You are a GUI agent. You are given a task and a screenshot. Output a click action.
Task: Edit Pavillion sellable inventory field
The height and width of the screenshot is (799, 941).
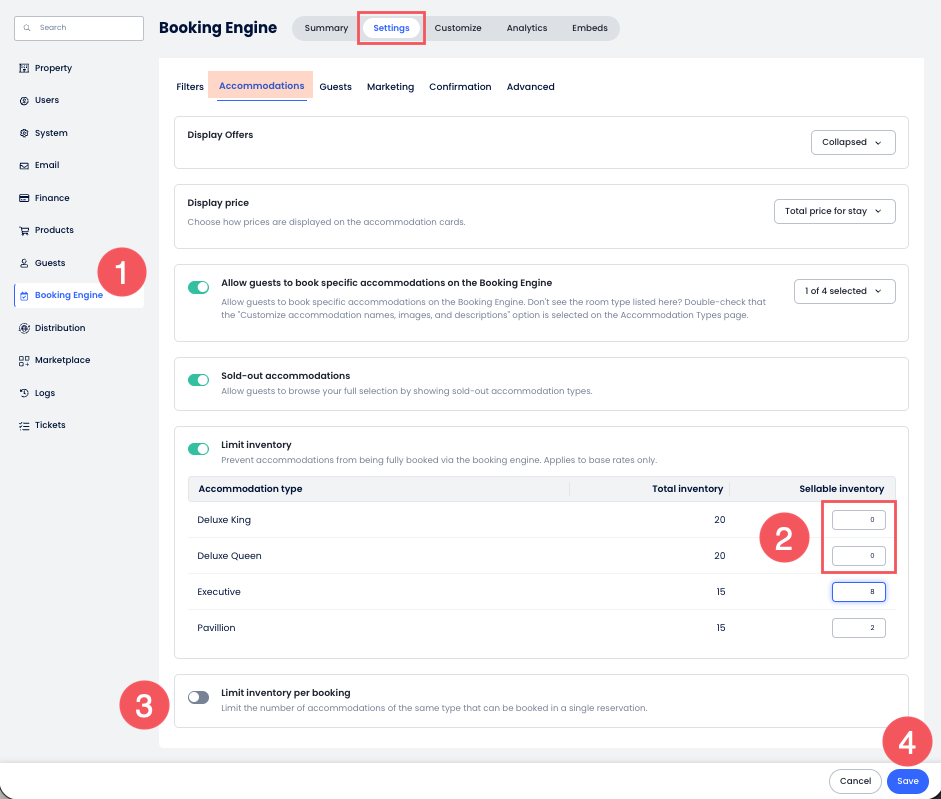(x=858, y=628)
